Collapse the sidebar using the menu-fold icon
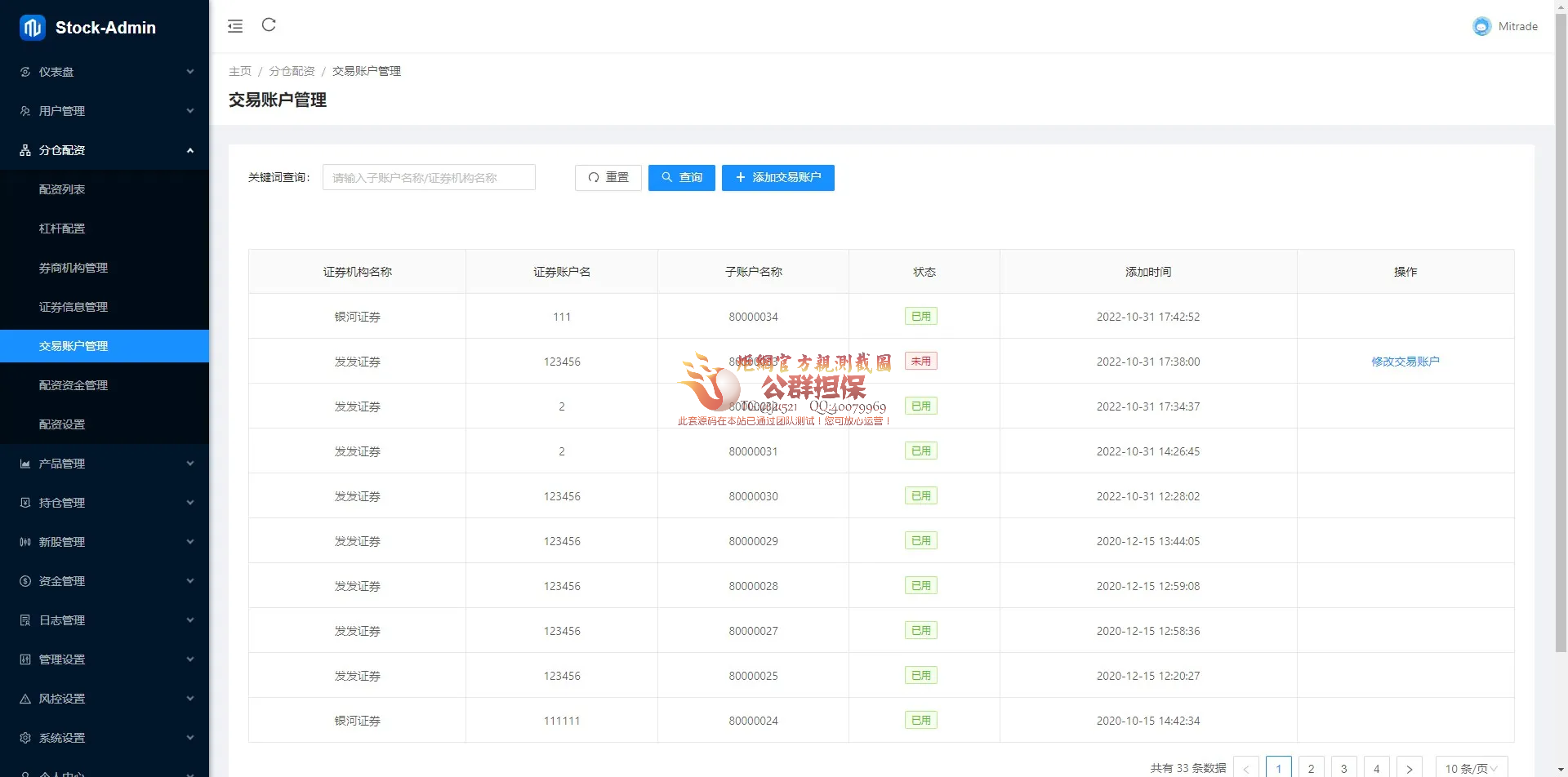 [235, 26]
